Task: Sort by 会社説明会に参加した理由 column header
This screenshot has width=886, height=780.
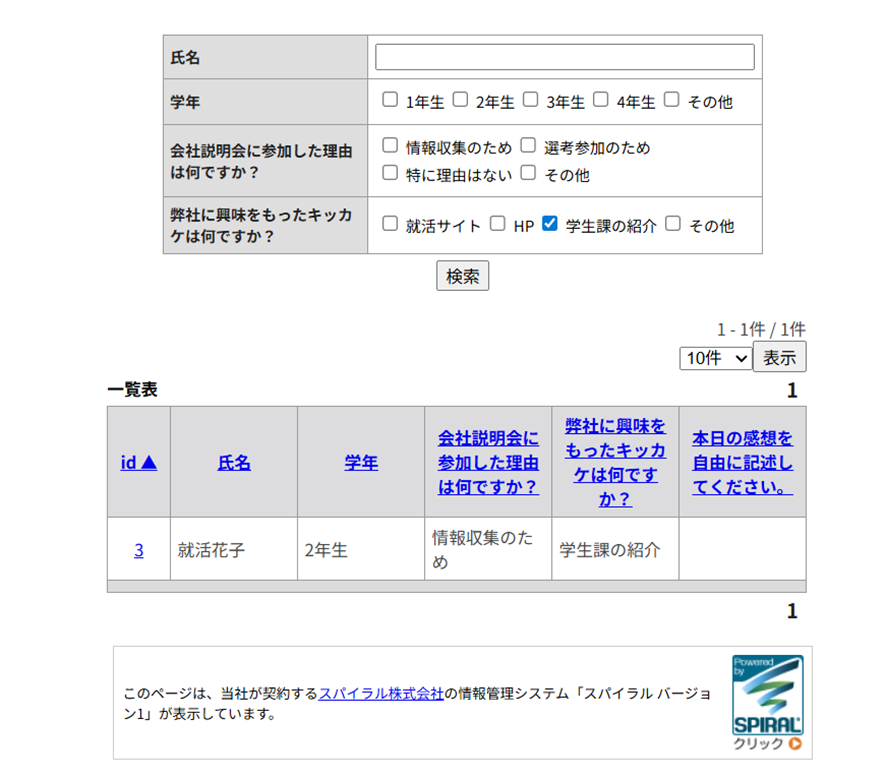Action: [488, 462]
